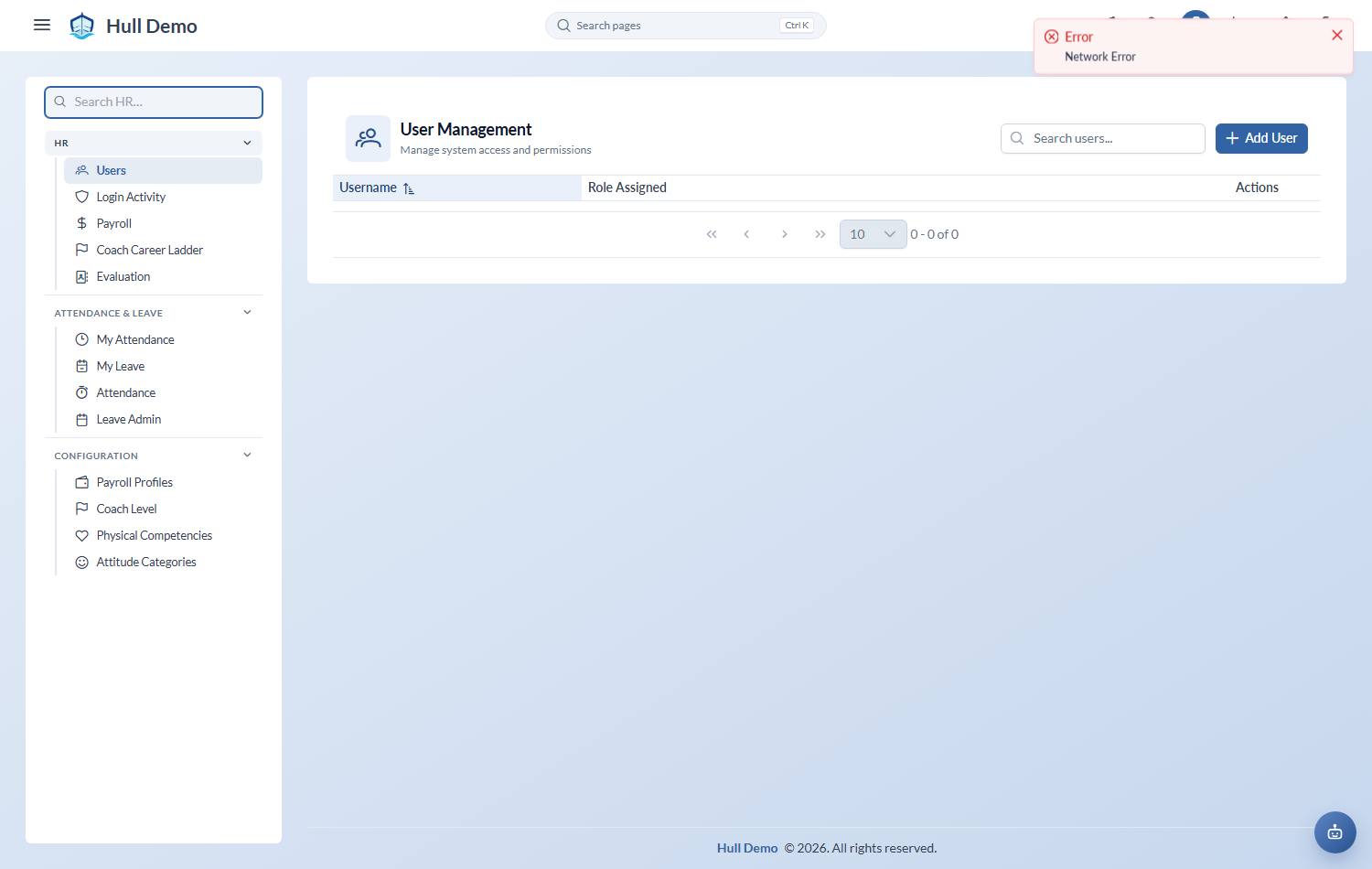Focus the Search HR sidebar field

tap(154, 102)
